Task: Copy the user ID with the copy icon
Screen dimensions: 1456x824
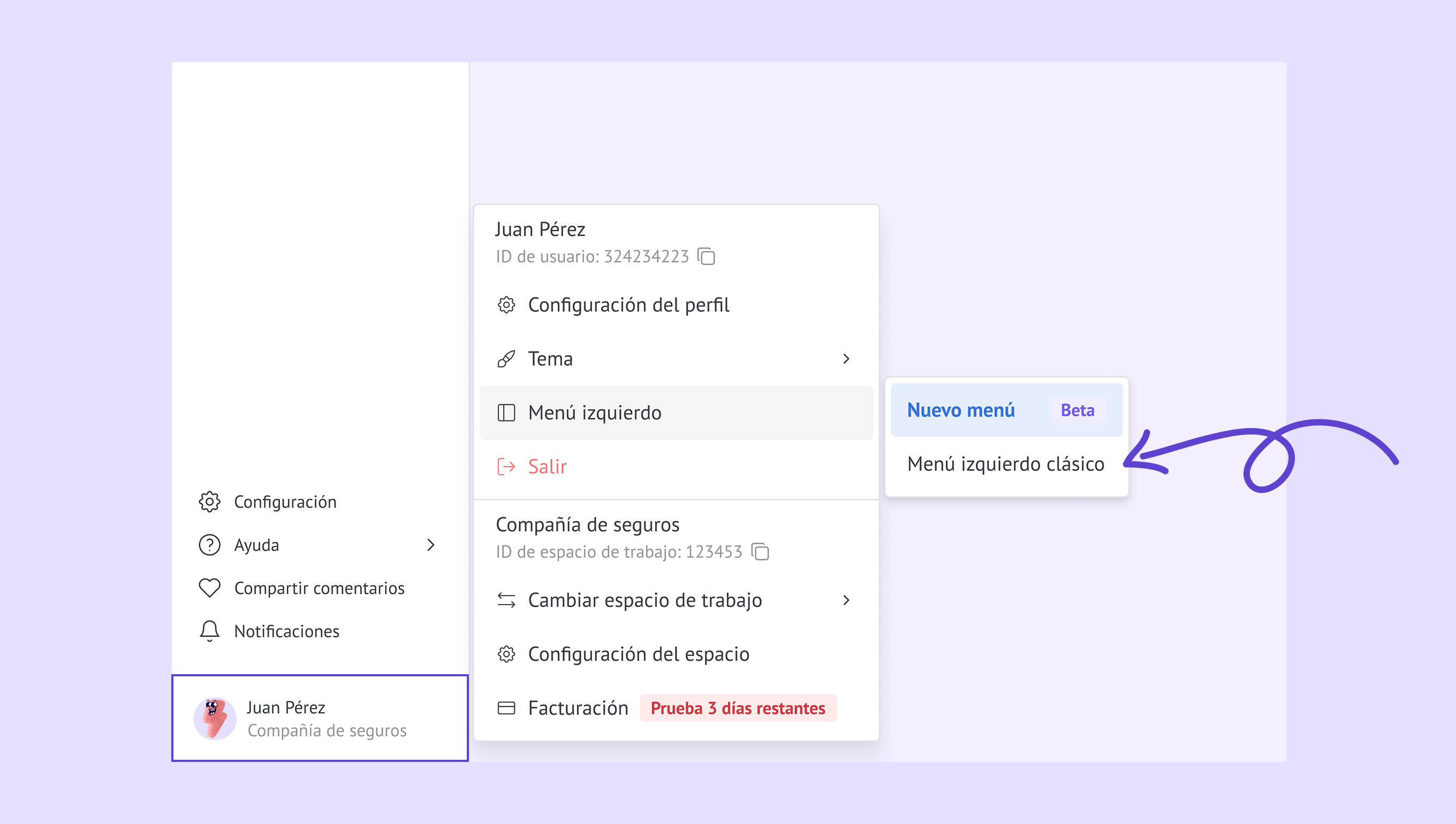Action: [707, 256]
